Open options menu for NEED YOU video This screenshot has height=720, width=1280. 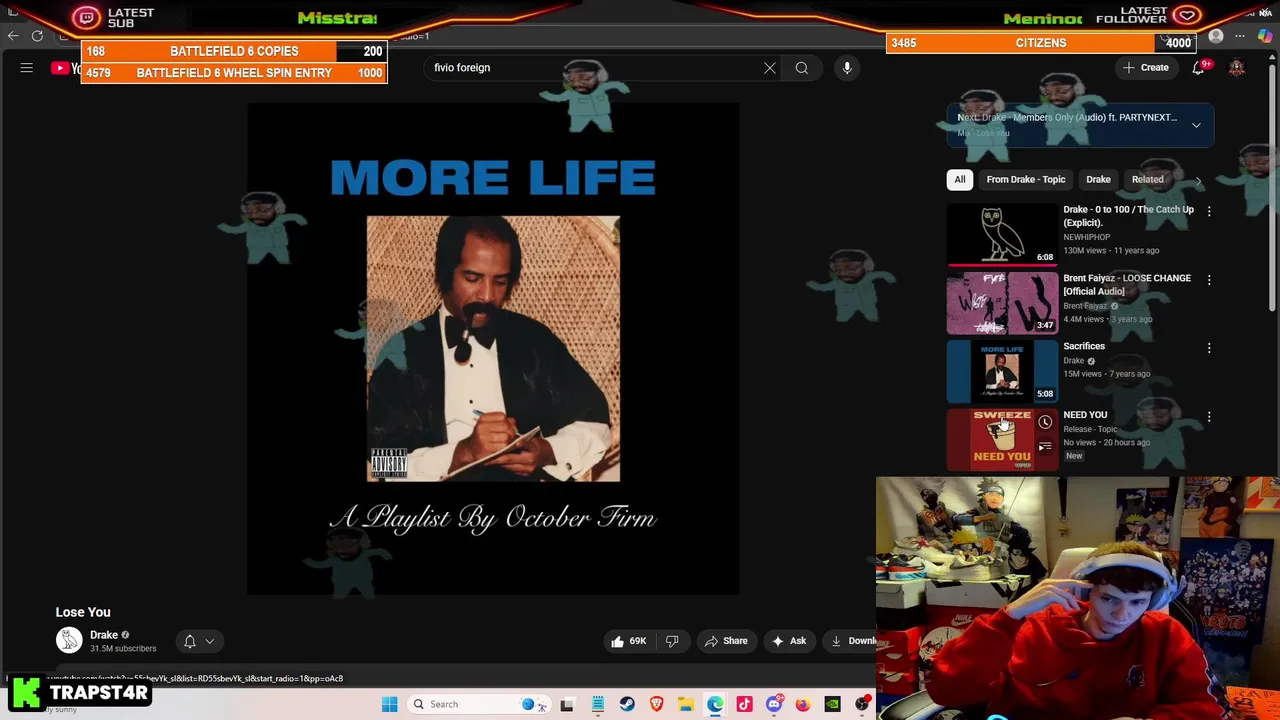[x=1209, y=417]
